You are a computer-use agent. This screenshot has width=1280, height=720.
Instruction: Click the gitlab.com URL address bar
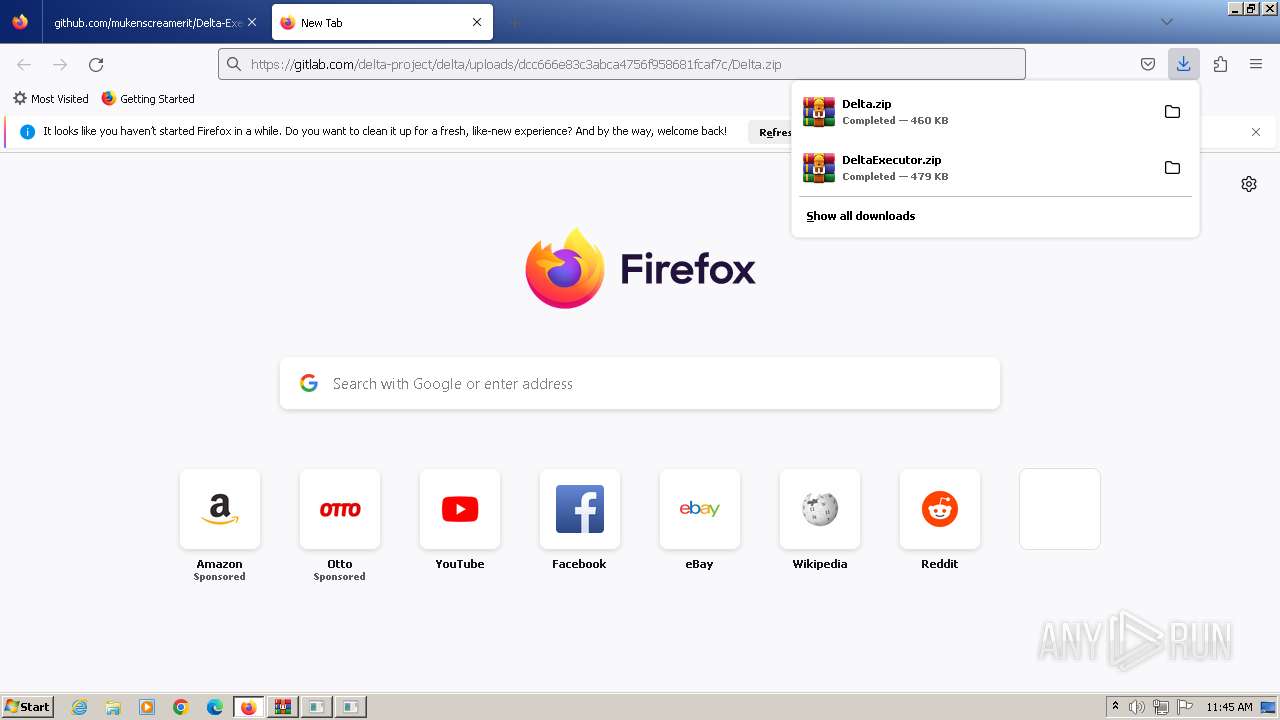622,64
